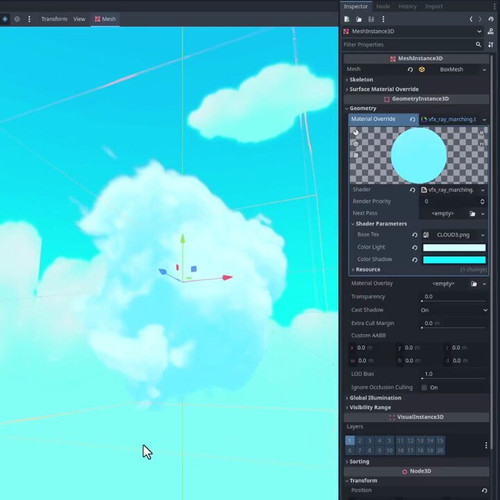Revert the Position property

484,490
